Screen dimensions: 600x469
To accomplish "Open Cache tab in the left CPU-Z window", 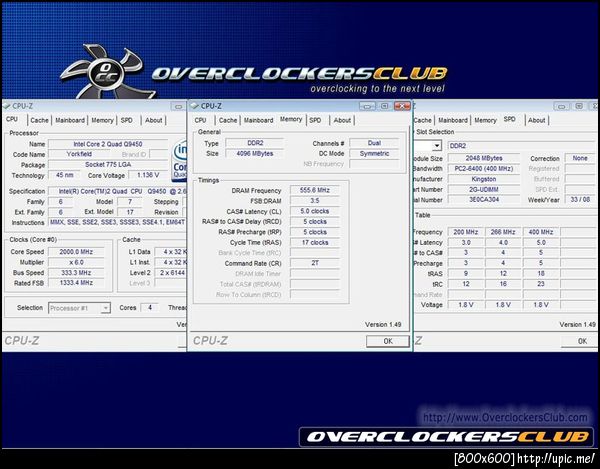I will coord(39,120).
